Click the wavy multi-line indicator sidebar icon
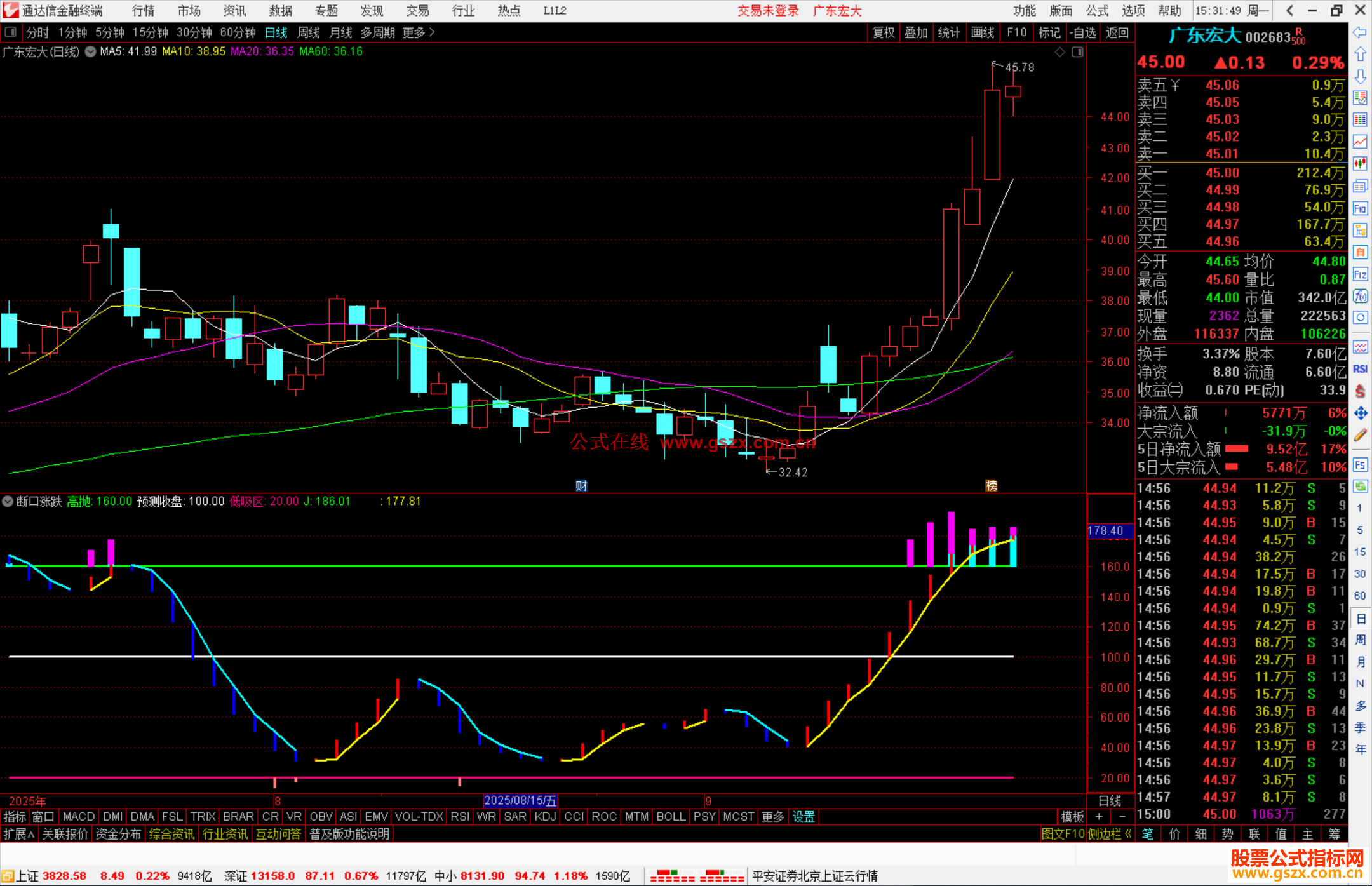 pos(1360,347)
